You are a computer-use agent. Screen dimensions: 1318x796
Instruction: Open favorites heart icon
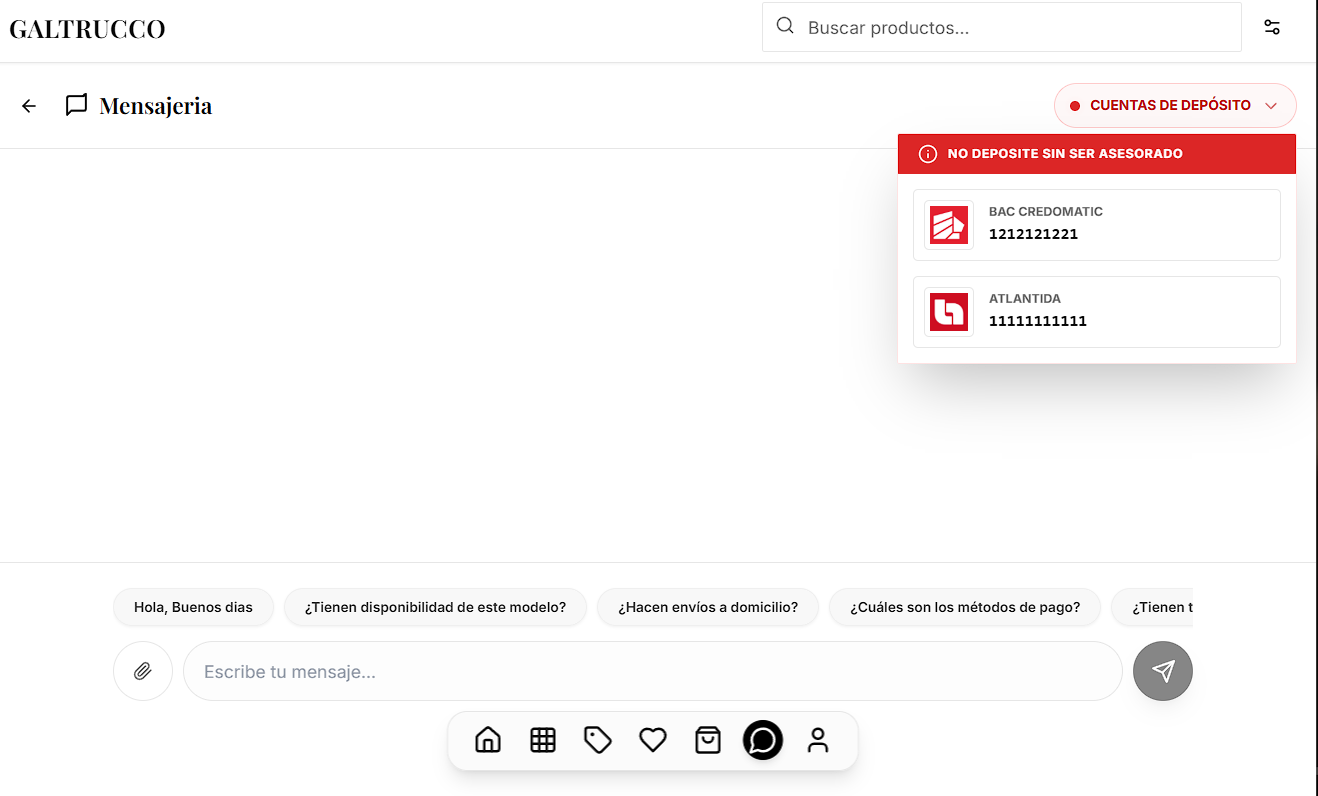click(x=653, y=740)
